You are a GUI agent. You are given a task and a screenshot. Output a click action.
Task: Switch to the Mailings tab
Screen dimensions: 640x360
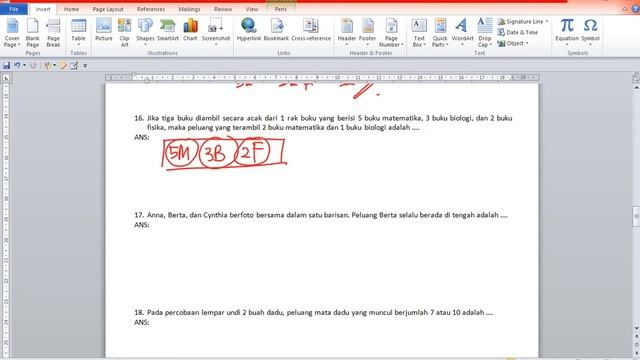point(189,9)
